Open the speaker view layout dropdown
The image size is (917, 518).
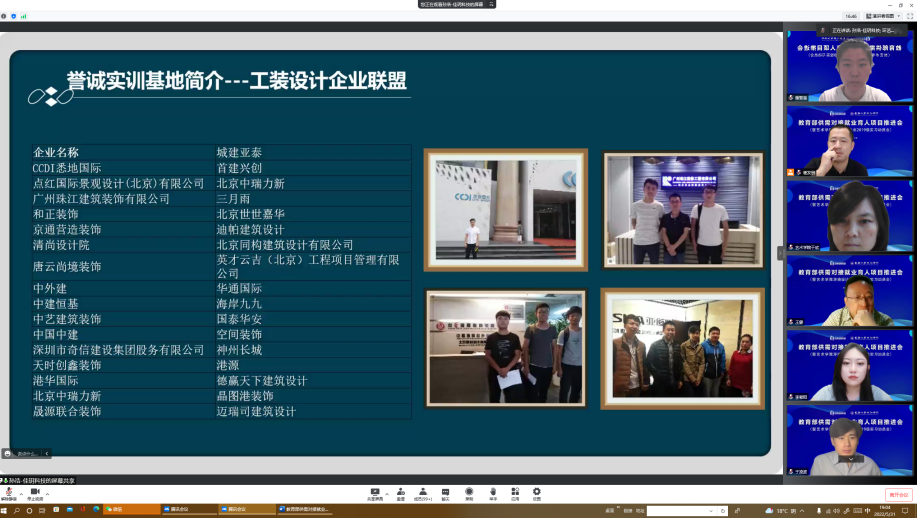(x=883, y=16)
